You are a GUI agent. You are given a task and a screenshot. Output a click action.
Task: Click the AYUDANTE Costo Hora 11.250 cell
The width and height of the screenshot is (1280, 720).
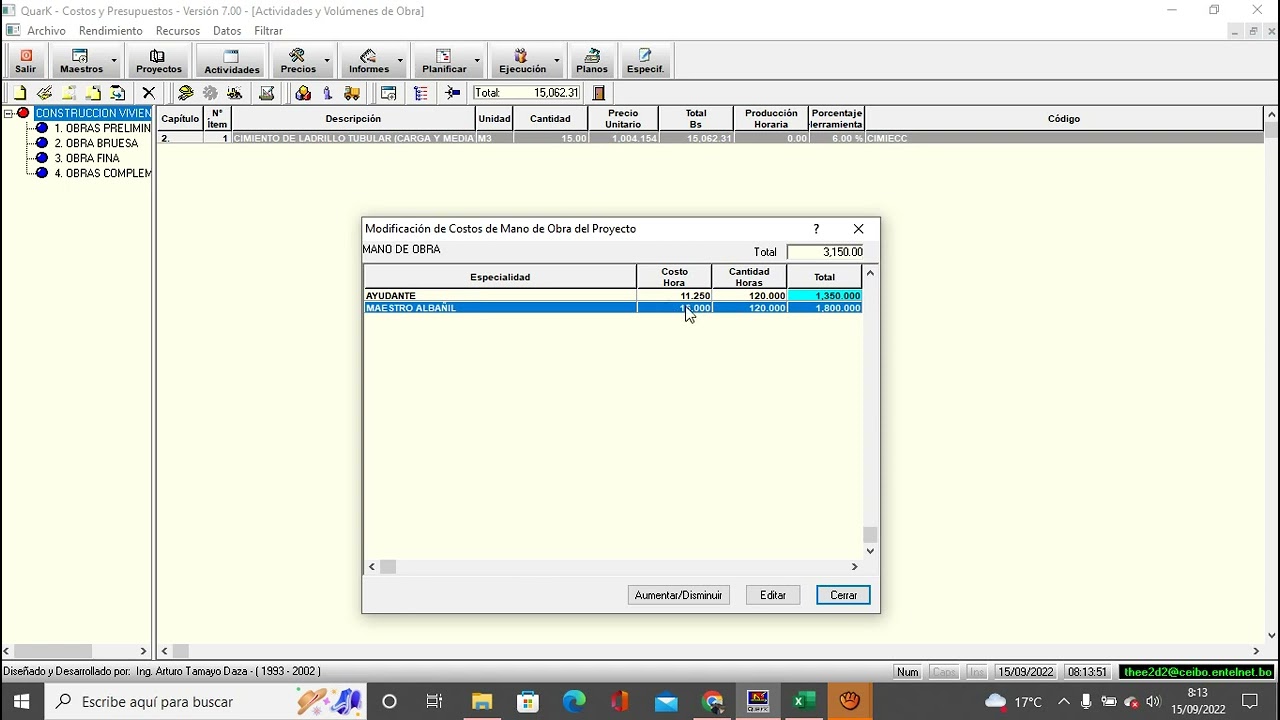[x=674, y=296]
